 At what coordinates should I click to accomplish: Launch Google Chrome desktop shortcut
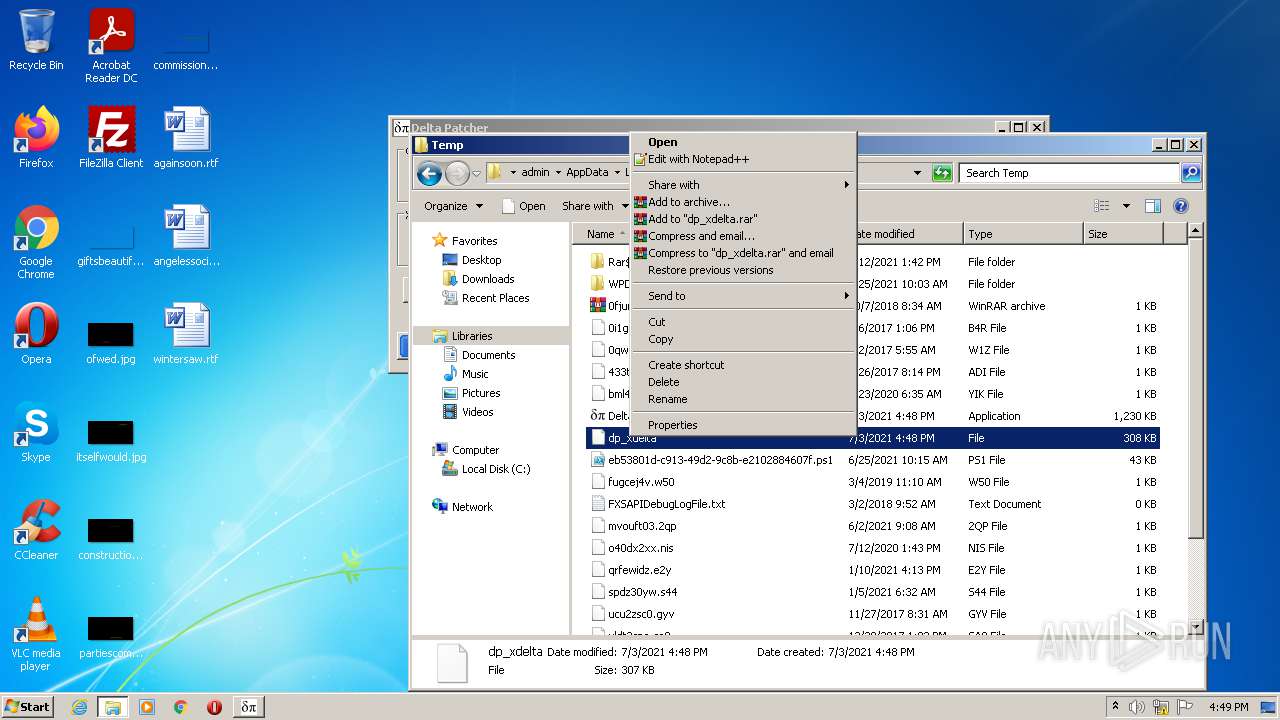pos(36,242)
